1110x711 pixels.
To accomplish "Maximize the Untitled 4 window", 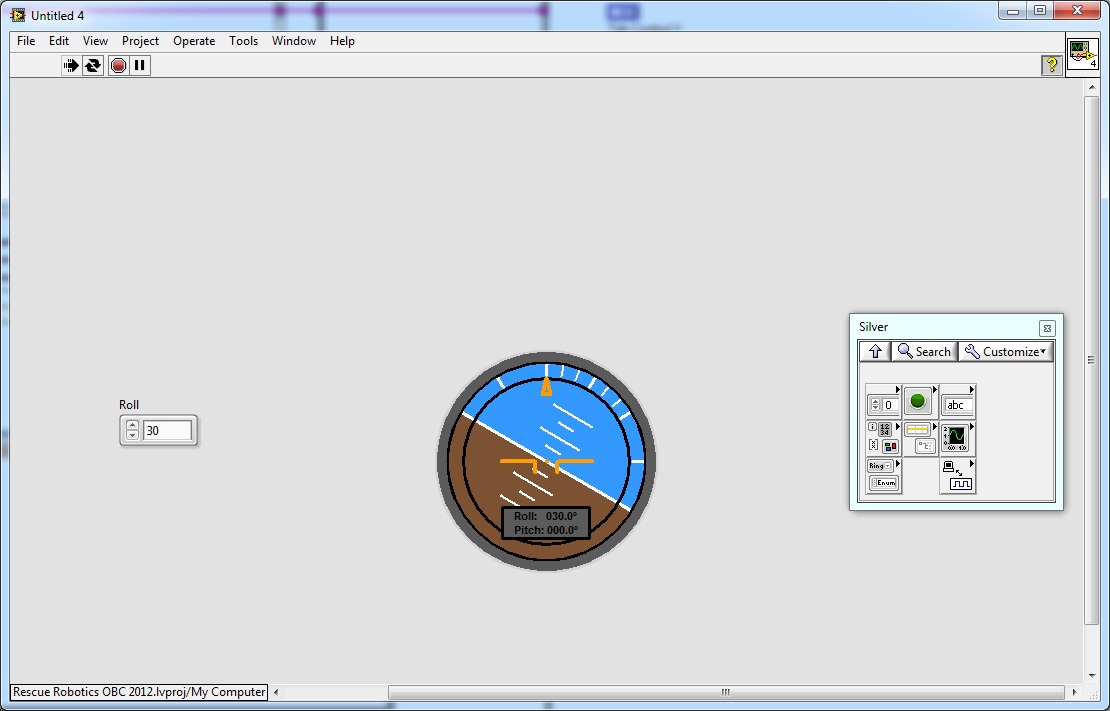I will pyautogui.click(x=1040, y=11).
